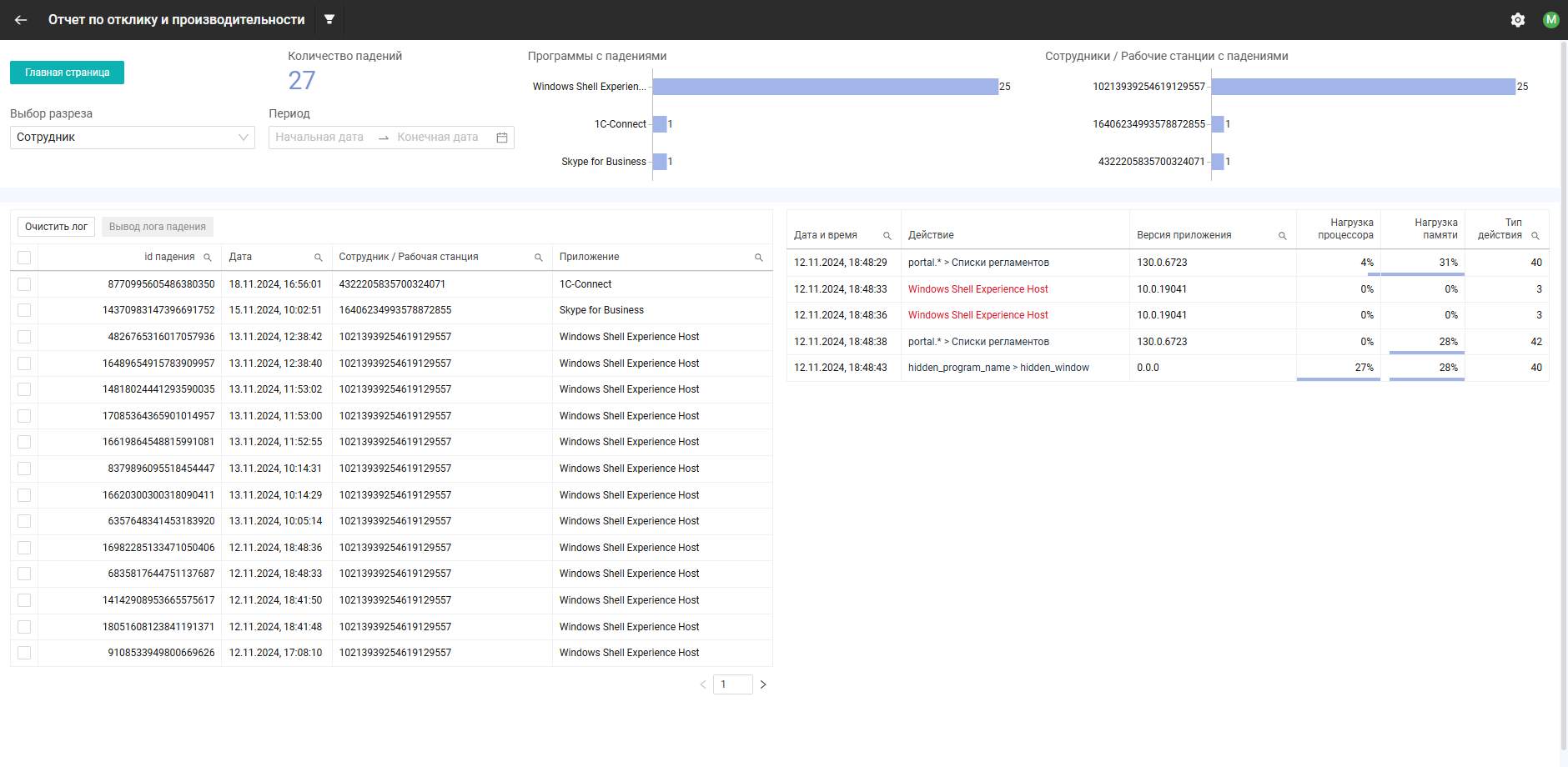Click date 13.11.2024, 10:05:14
This screenshot has width=1568, height=767.
[x=275, y=521]
